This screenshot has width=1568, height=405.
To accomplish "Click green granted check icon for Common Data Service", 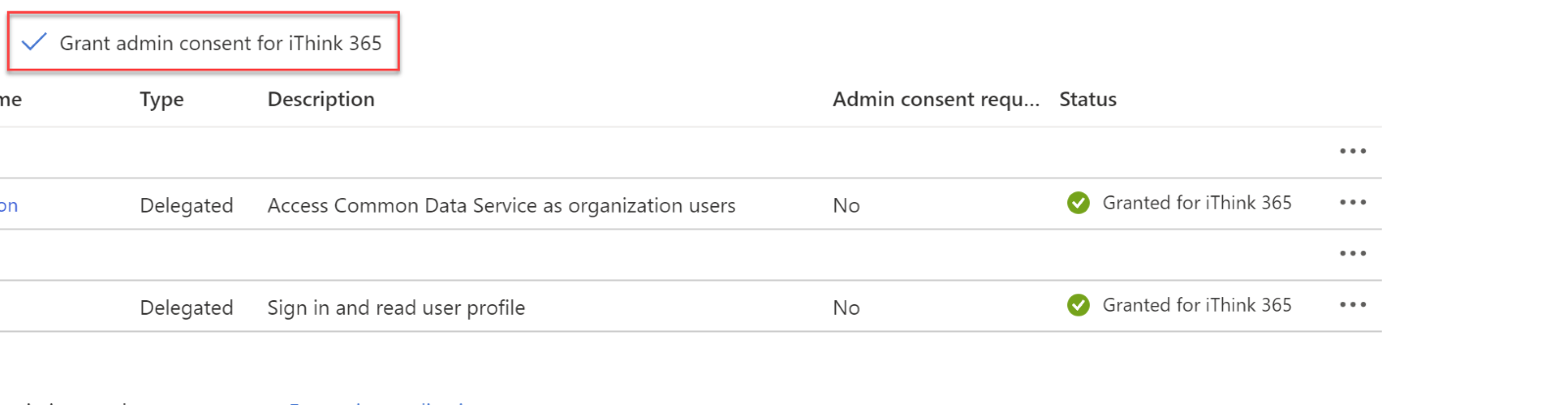I will coord(1078,203).
